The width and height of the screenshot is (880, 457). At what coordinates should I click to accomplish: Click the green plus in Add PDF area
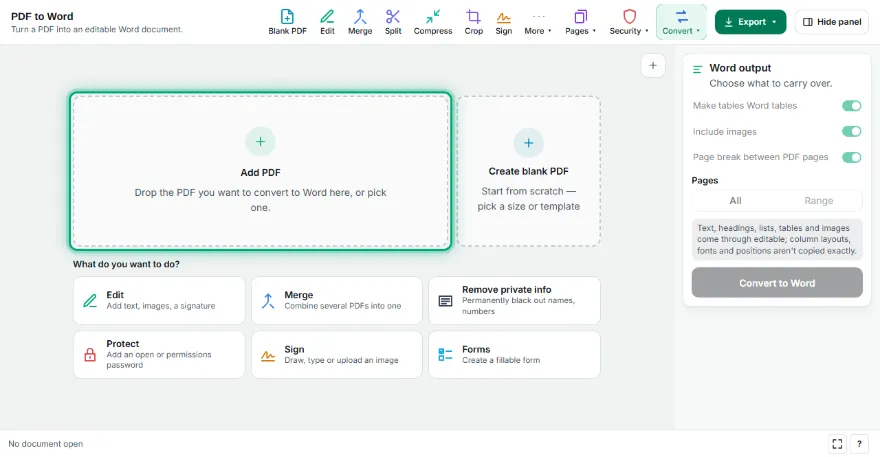(260, 141)
